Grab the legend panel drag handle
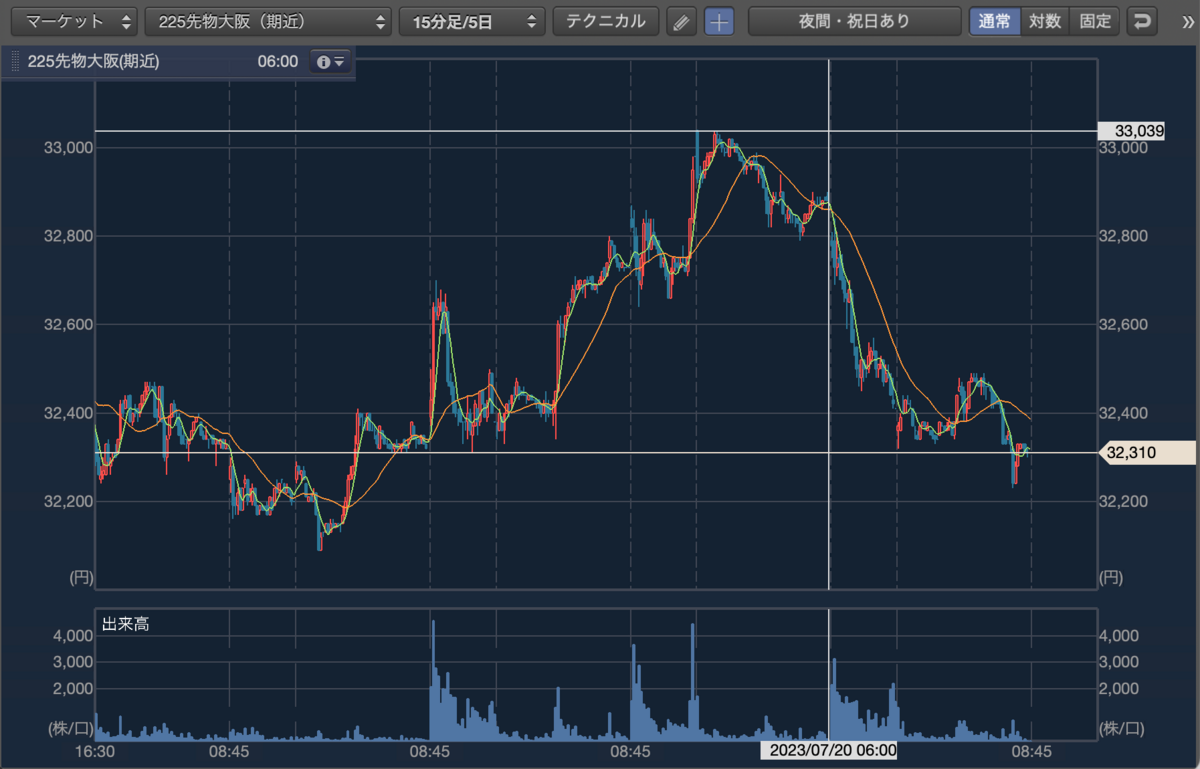This screenshot has height=769, width=1200. [15, 62]
